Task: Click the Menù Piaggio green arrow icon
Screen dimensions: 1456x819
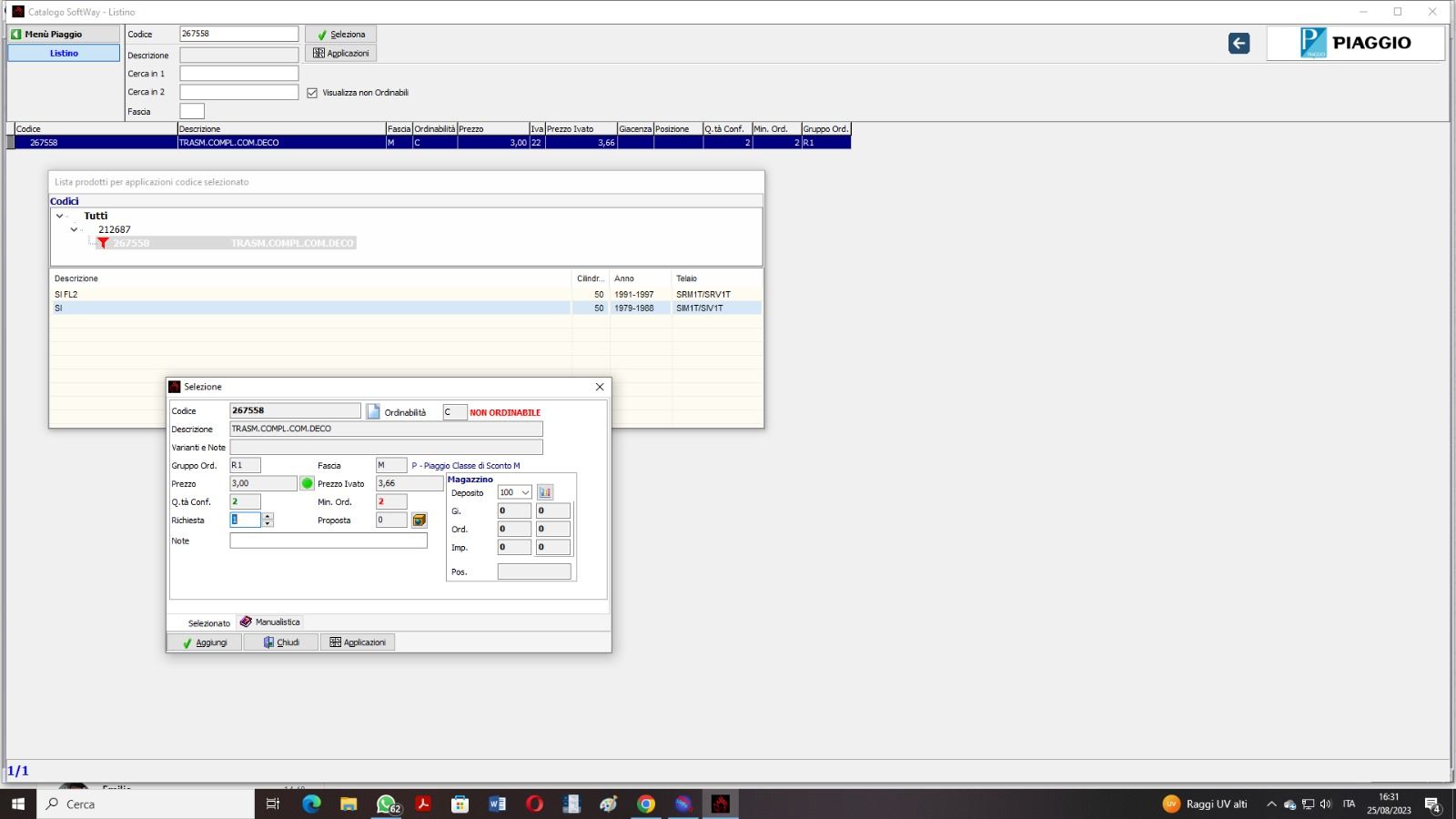Action: click(x=16, y=34)
